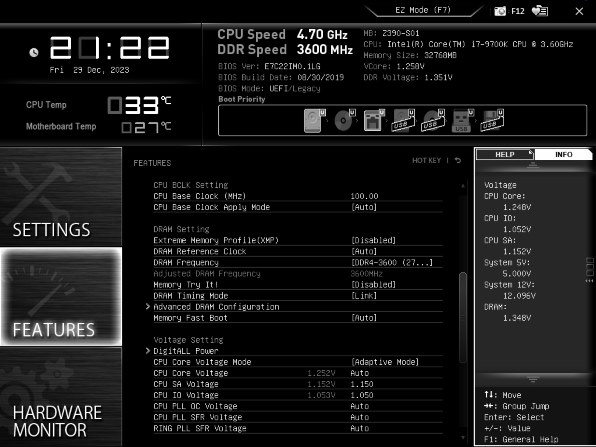Viewport: 596px width, 447px height.
Task: Click the undo arrow next to HOT KEY
Action: pos(458,160)
